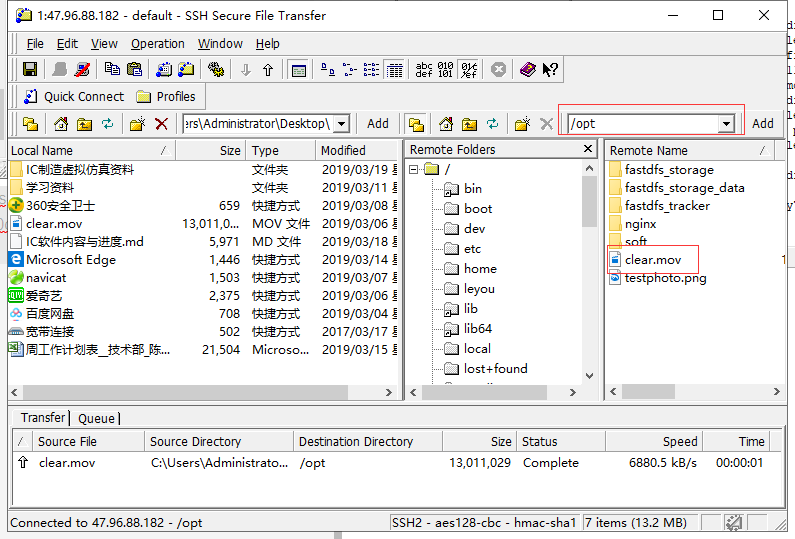Click Add next to local path
Image resolution: width=795 pixels, height=539 pixels.
point(378,124)
